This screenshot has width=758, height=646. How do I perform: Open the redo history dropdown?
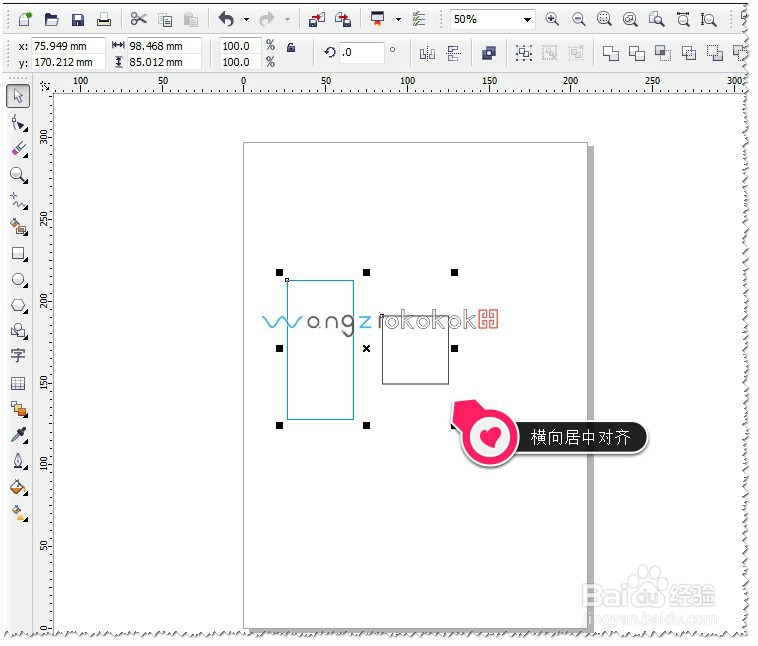287,20
